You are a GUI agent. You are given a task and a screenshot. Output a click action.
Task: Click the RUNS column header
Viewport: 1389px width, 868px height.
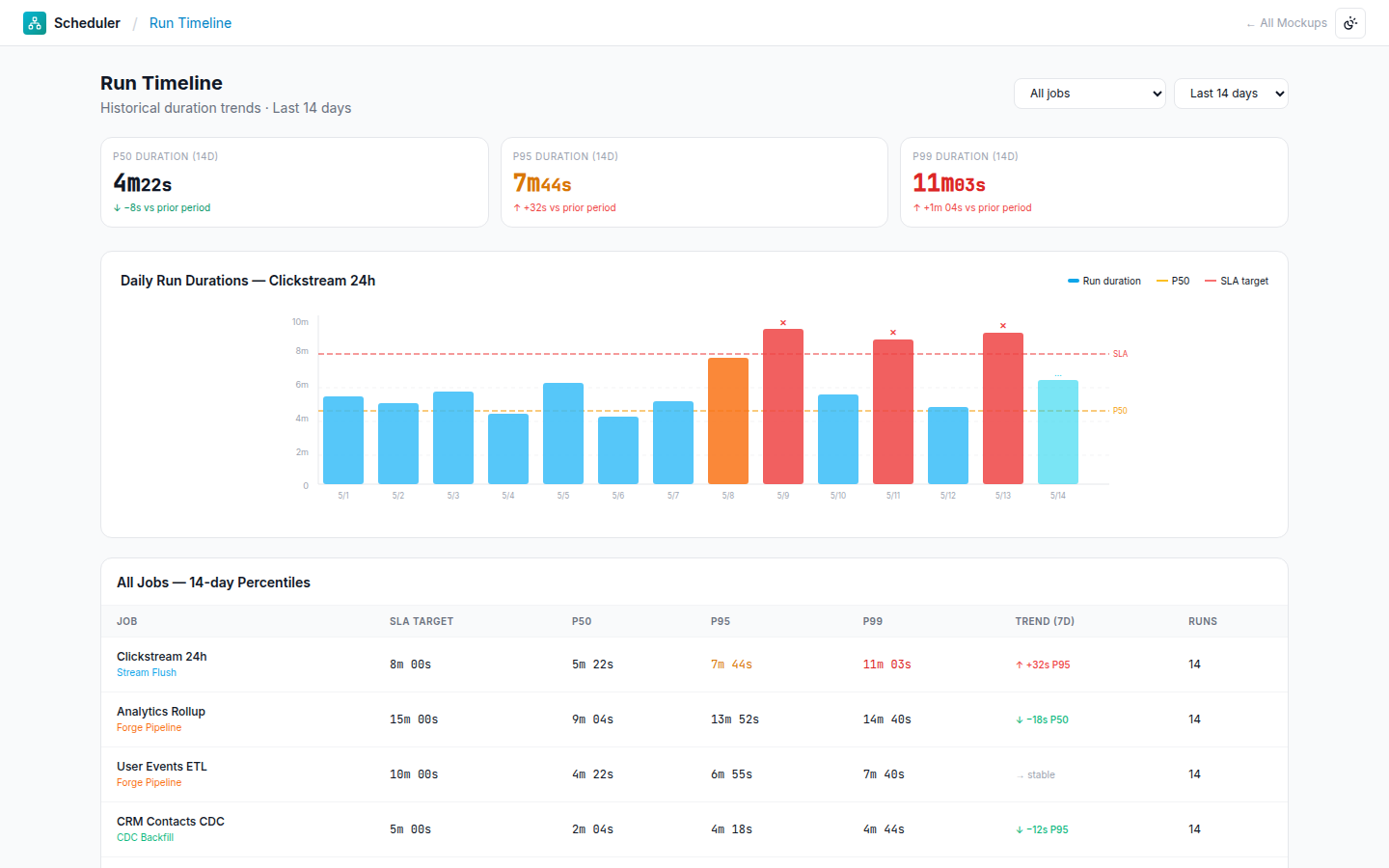click(1203, 621)
